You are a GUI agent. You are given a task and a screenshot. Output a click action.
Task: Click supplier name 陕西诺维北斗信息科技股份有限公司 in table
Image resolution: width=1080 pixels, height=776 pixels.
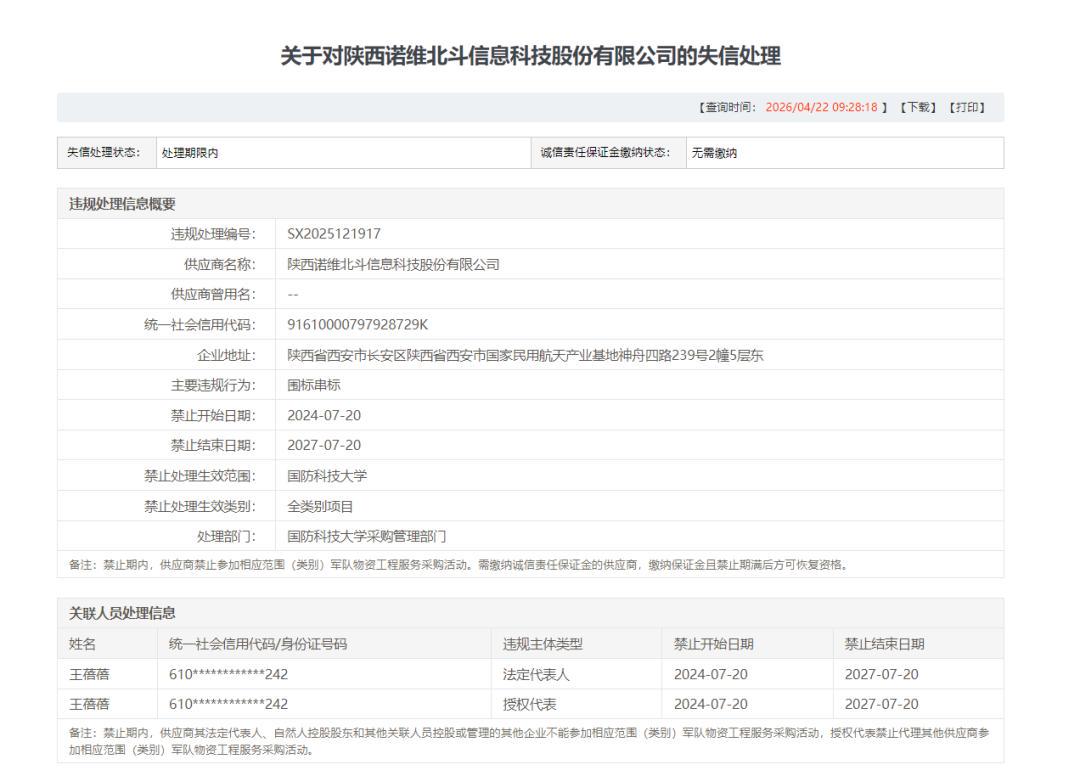[393, 265]
